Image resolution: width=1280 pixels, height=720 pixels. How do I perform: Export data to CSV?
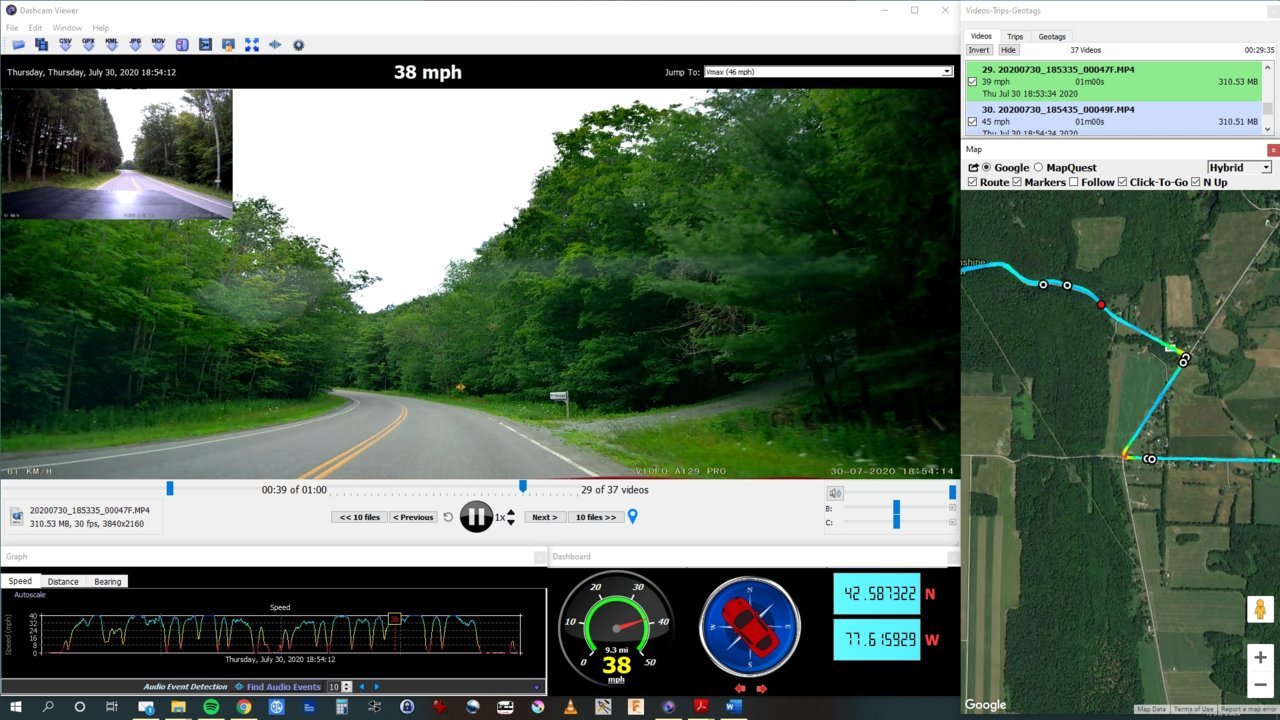tap(65, 44)
